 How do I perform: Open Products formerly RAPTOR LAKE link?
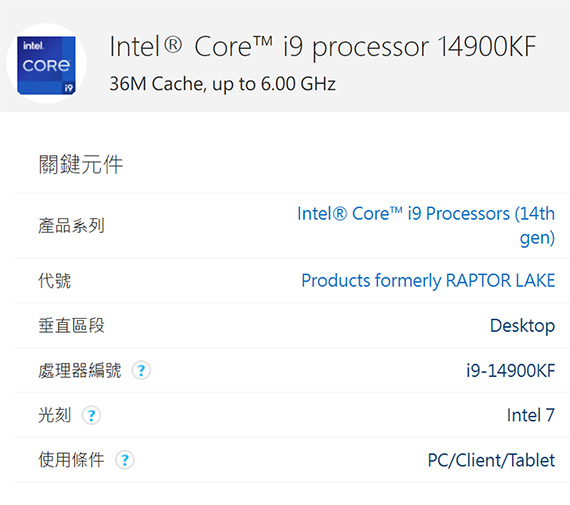tap(428, 281)
